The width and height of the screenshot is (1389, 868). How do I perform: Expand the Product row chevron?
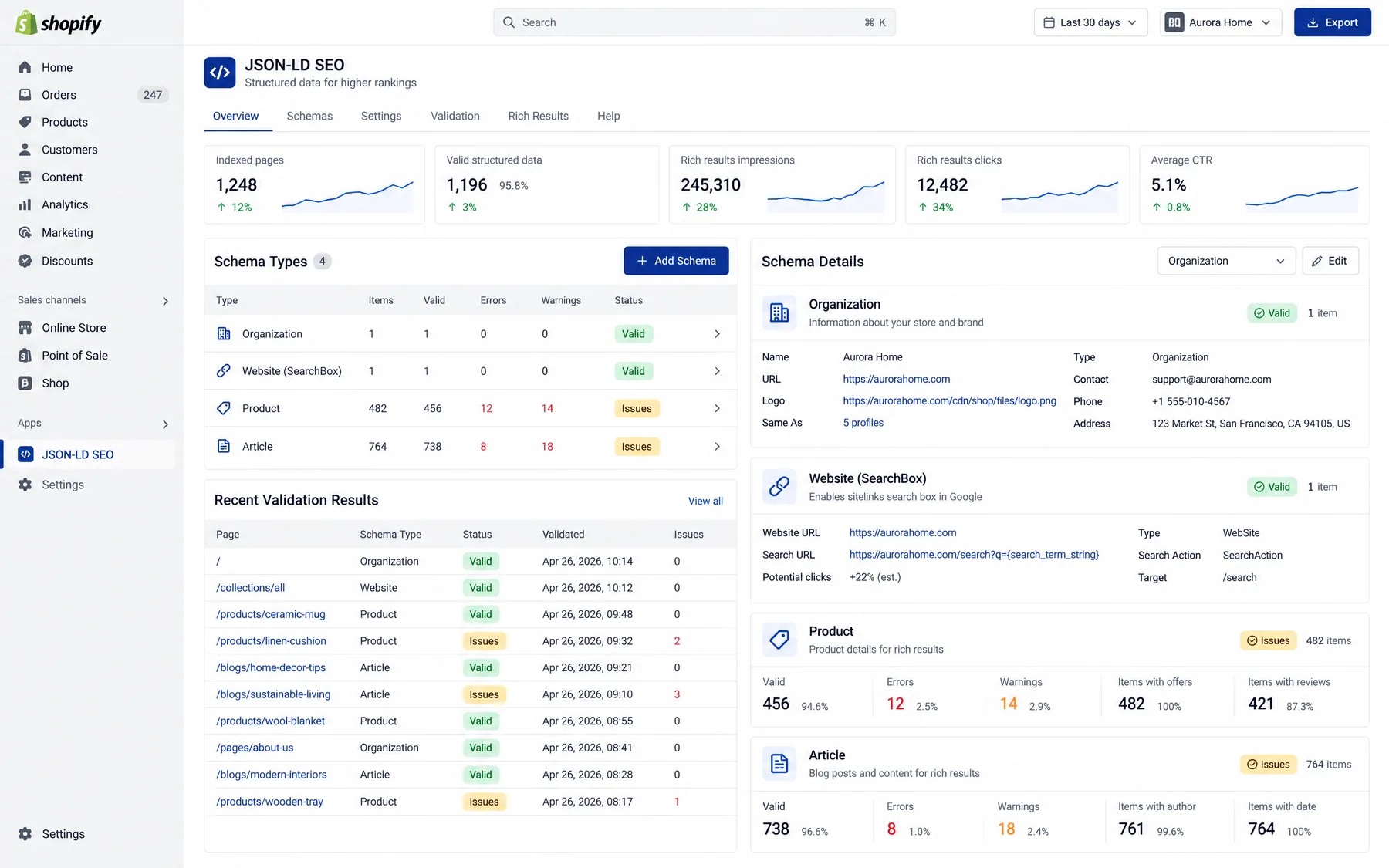(717, 408)
